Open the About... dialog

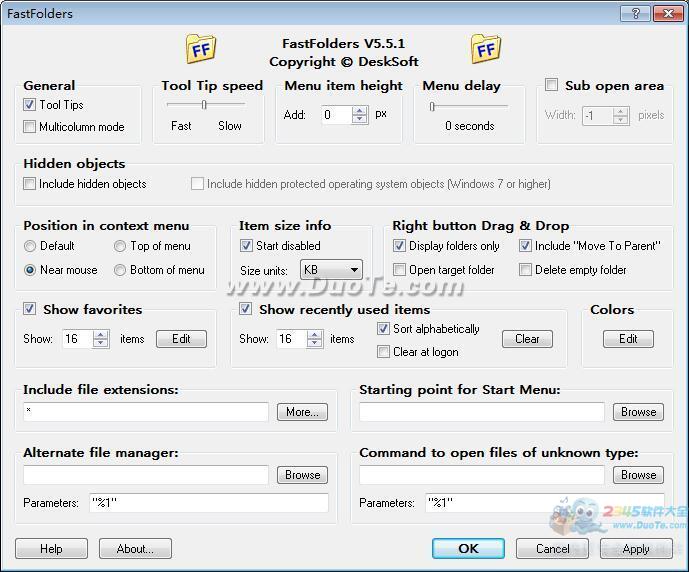point(135,549)
